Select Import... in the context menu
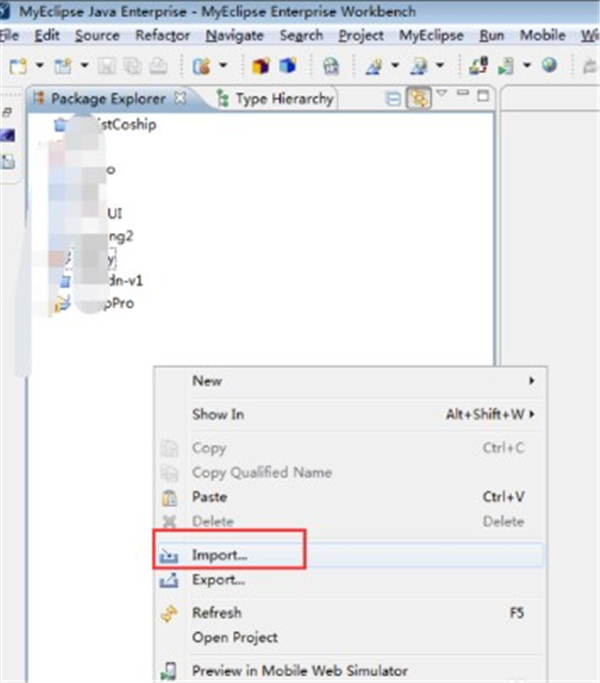This screenshot has width=600, height=683. tap(220, 555)
